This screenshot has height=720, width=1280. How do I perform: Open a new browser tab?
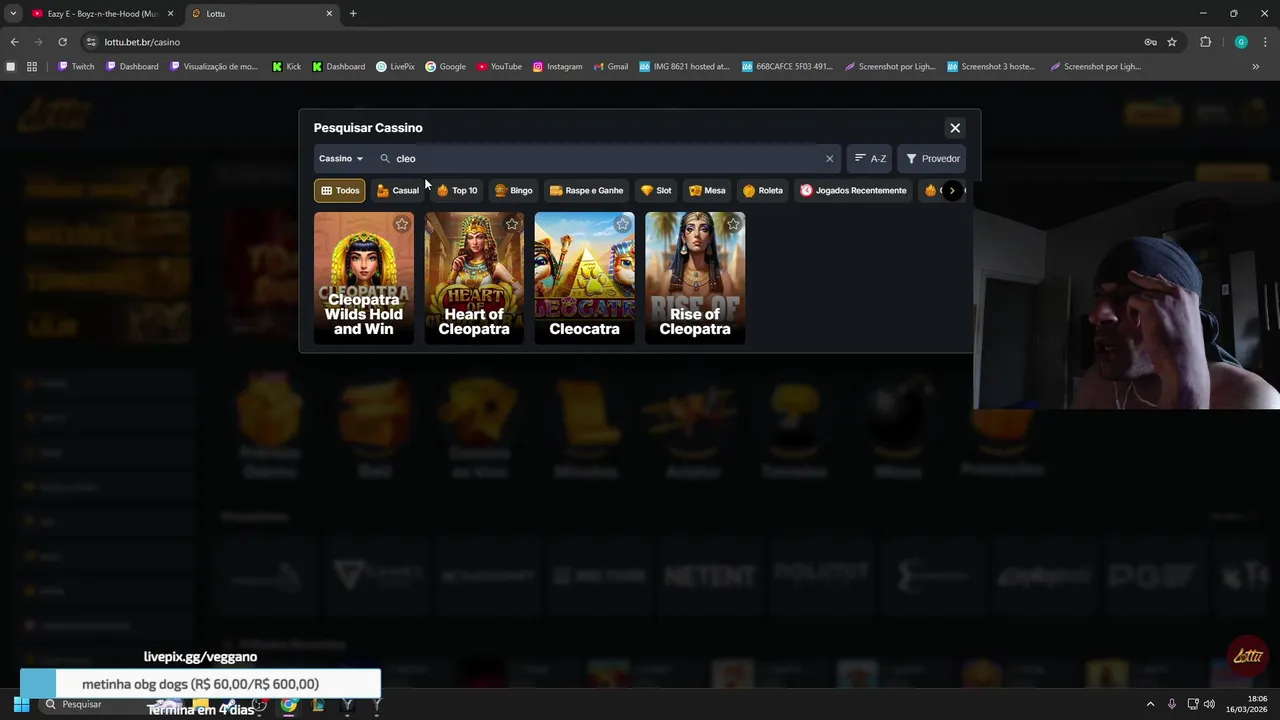(x=353, y=14)
